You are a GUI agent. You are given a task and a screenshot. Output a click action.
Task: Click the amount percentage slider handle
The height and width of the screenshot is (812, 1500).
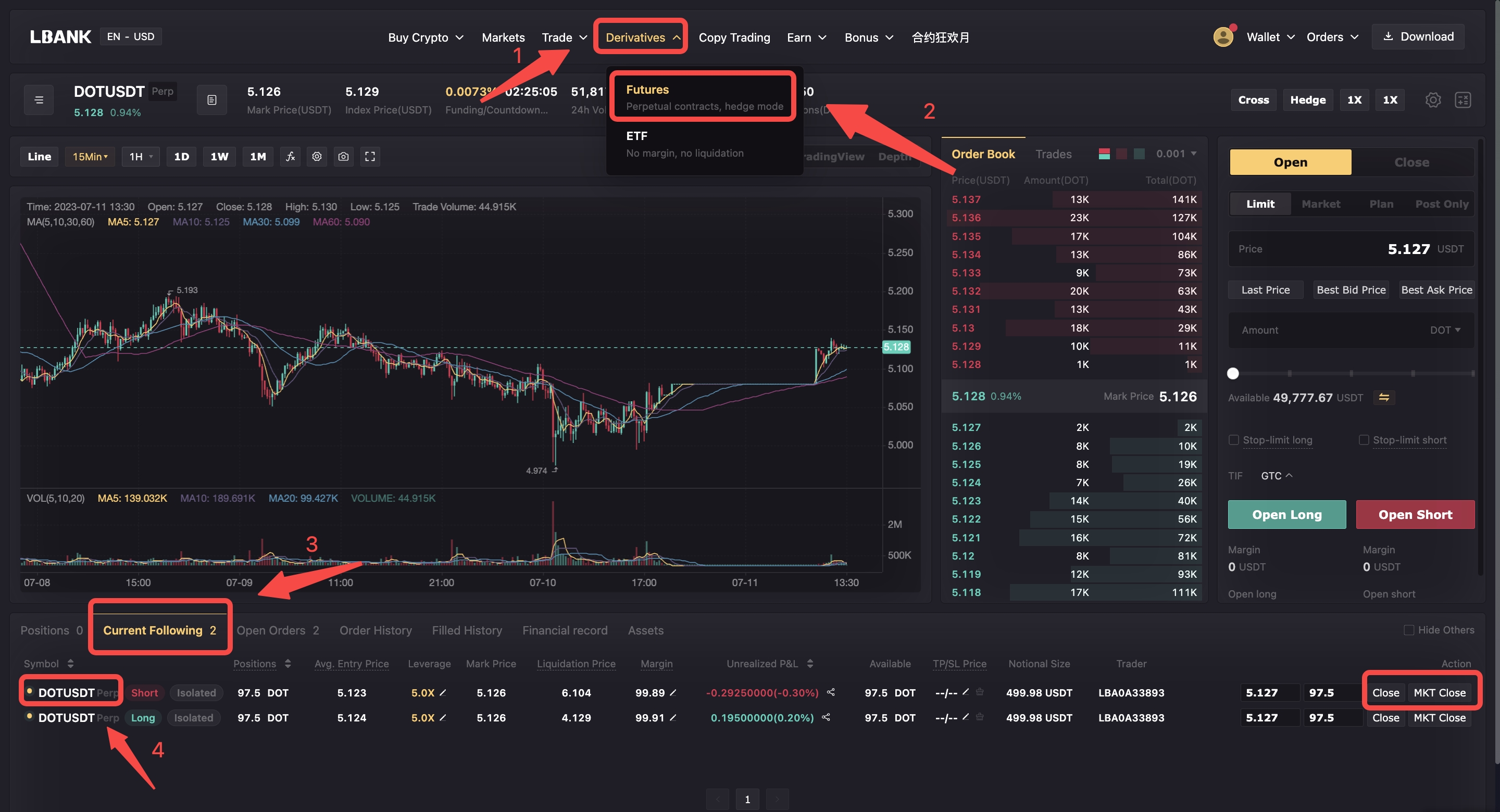pyautogui.click(x=1233, y=374)
